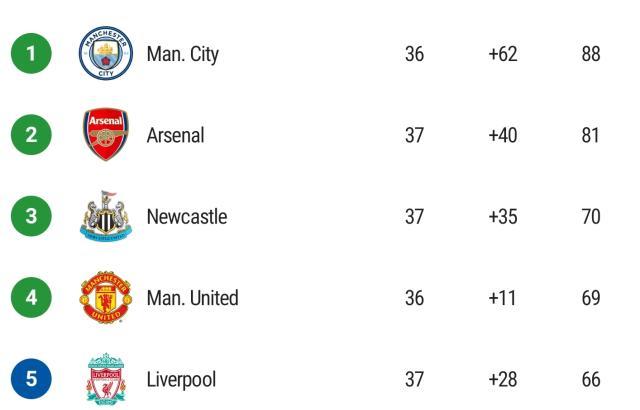640x410 pixels.
Task: Click the green position 3 badge
Action: pos(31,217)
